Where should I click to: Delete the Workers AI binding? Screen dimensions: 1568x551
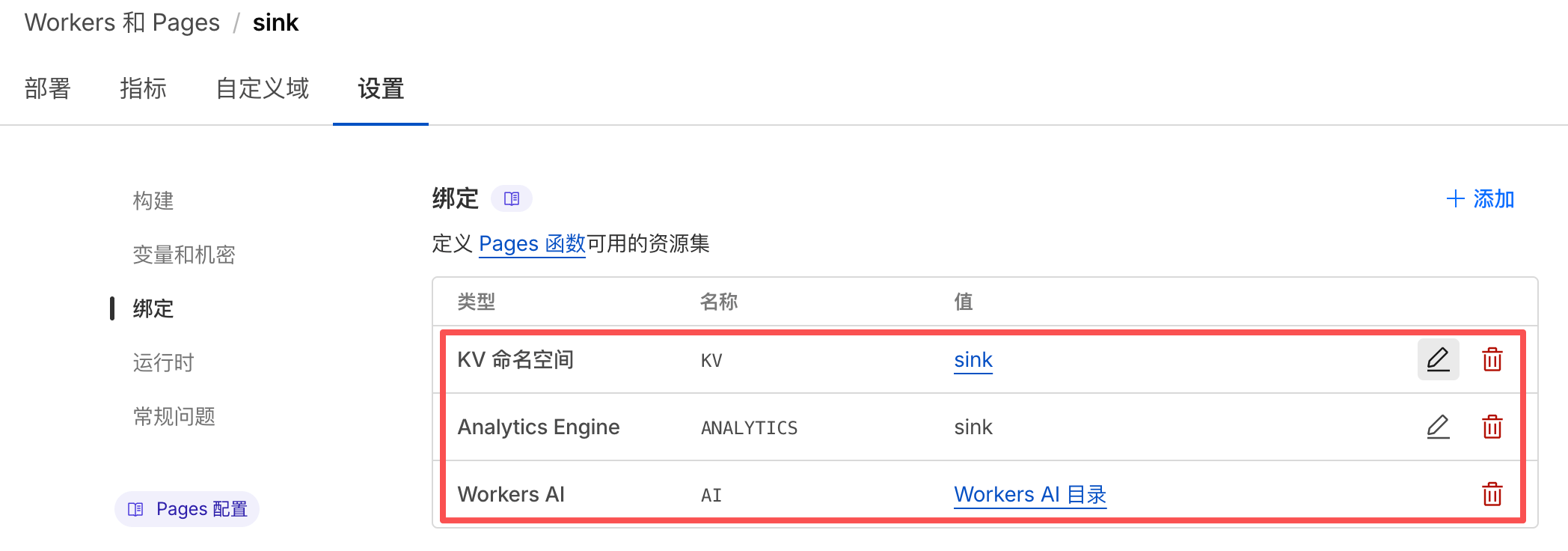[x=1492, y=495]
